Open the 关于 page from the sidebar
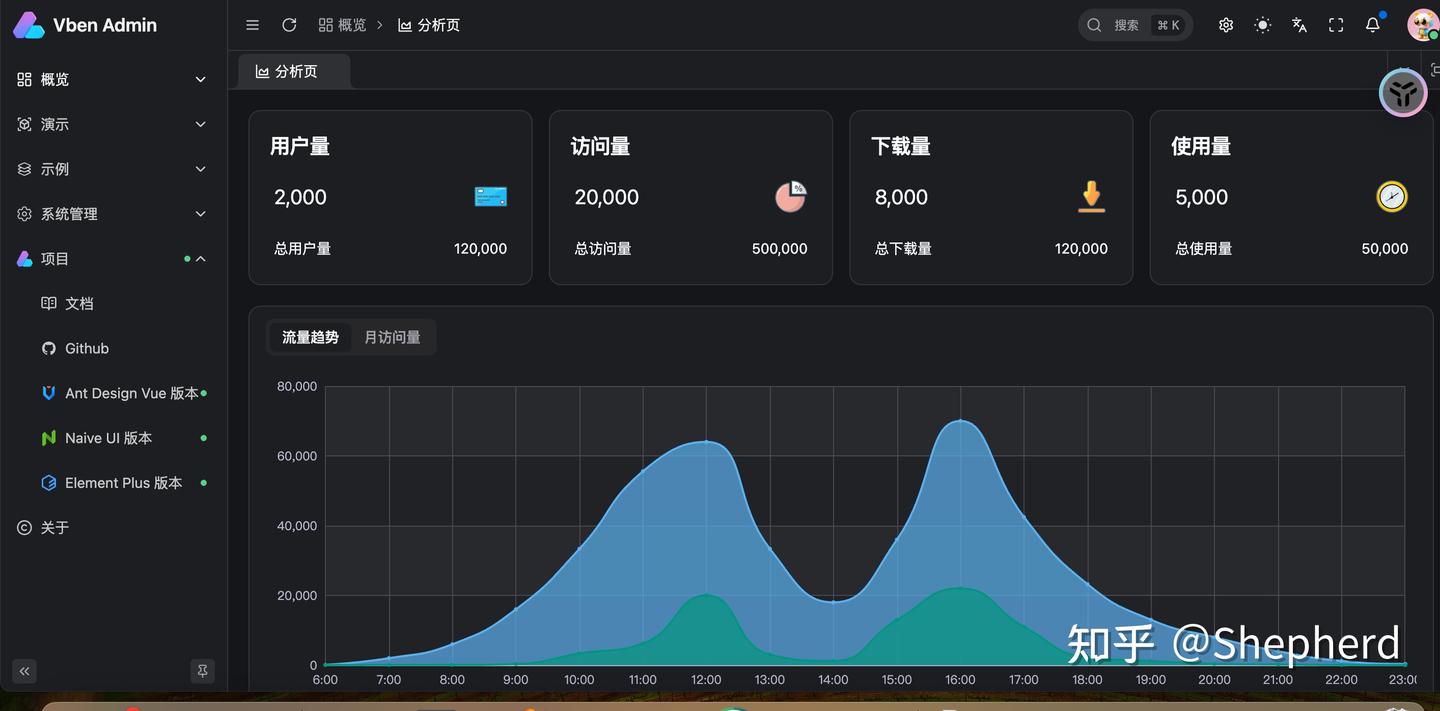Image resolution: width=1440 pixels, height=711 pixels. 54,527
